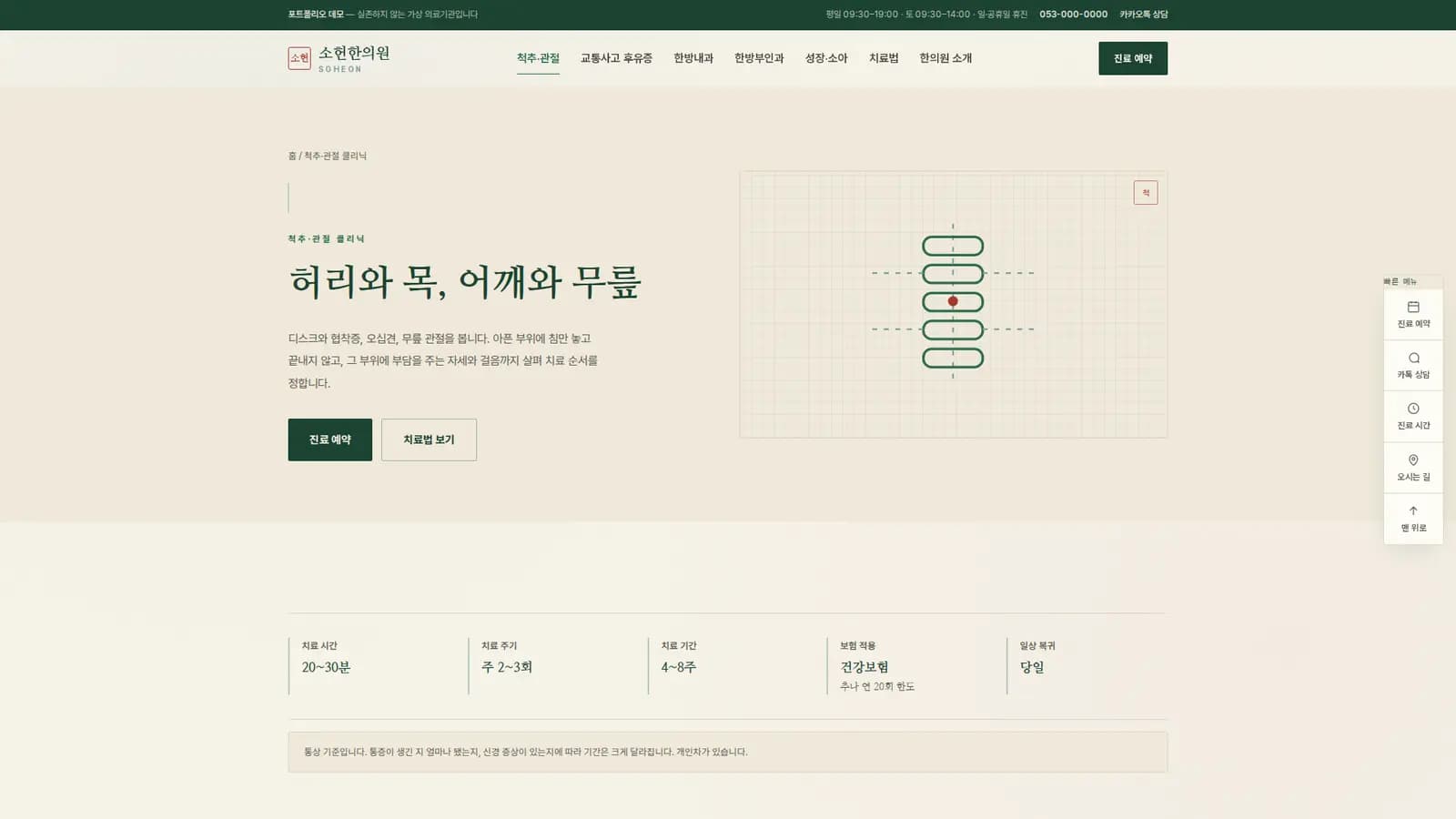Click the 척추·관절 클리닉 breadcrumb text
1456x819 pixels.
(x=335, y=156)
